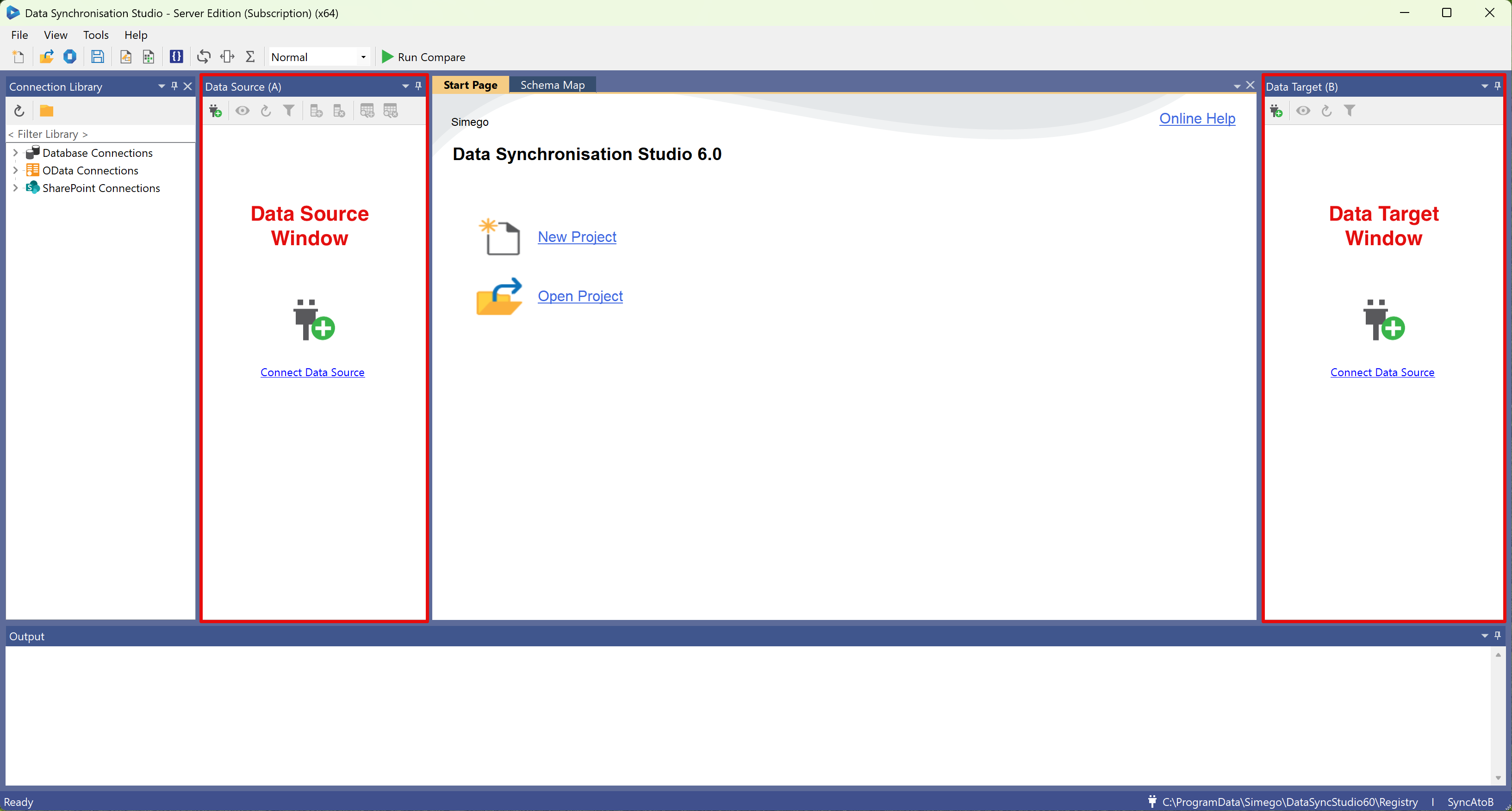This screenshot has height=811, width=1512.
Task: Click the Save project floppy icon
Action: 98,57
